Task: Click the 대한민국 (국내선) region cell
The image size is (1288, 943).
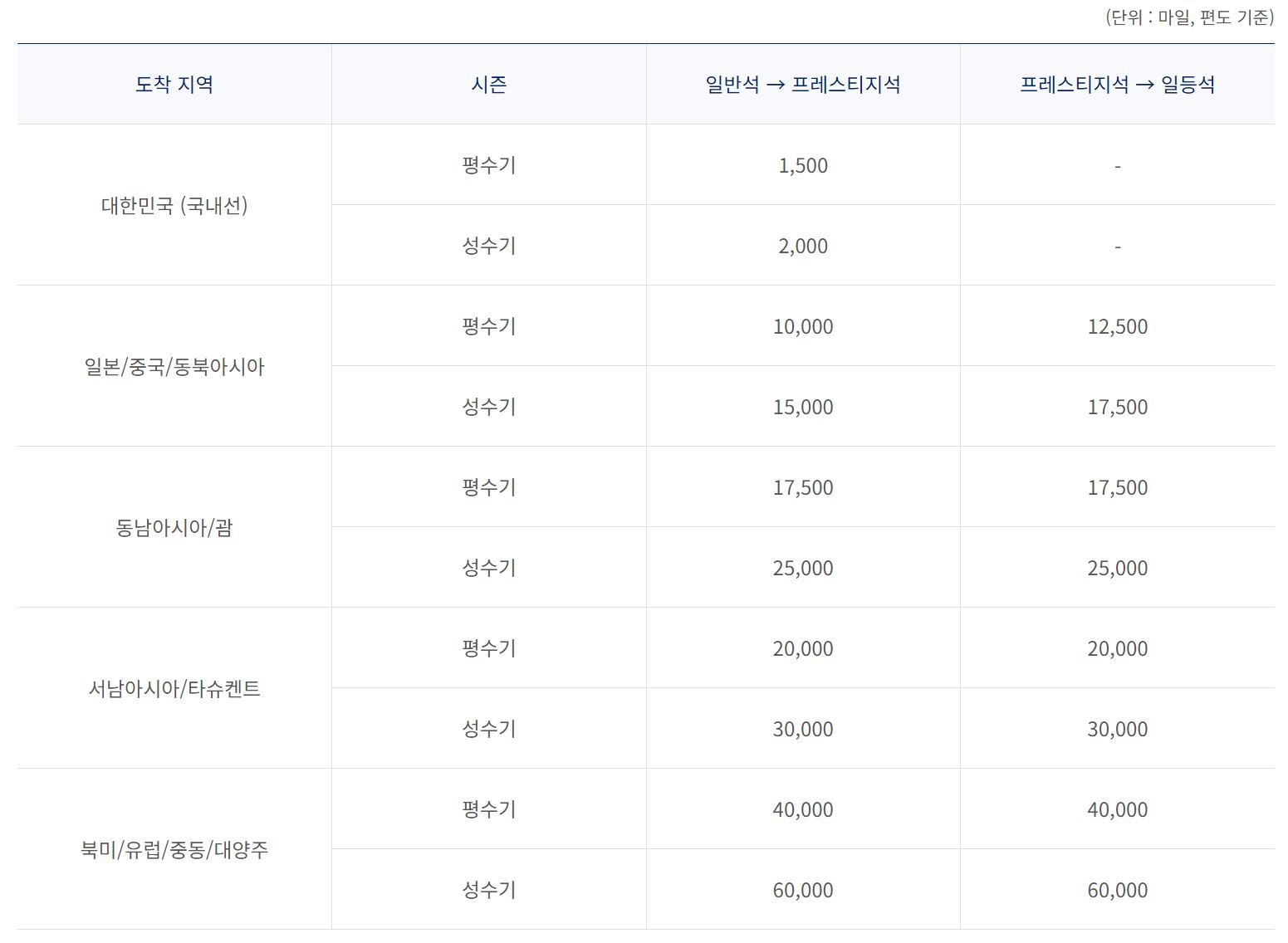Action: click(x=173, y=205)
